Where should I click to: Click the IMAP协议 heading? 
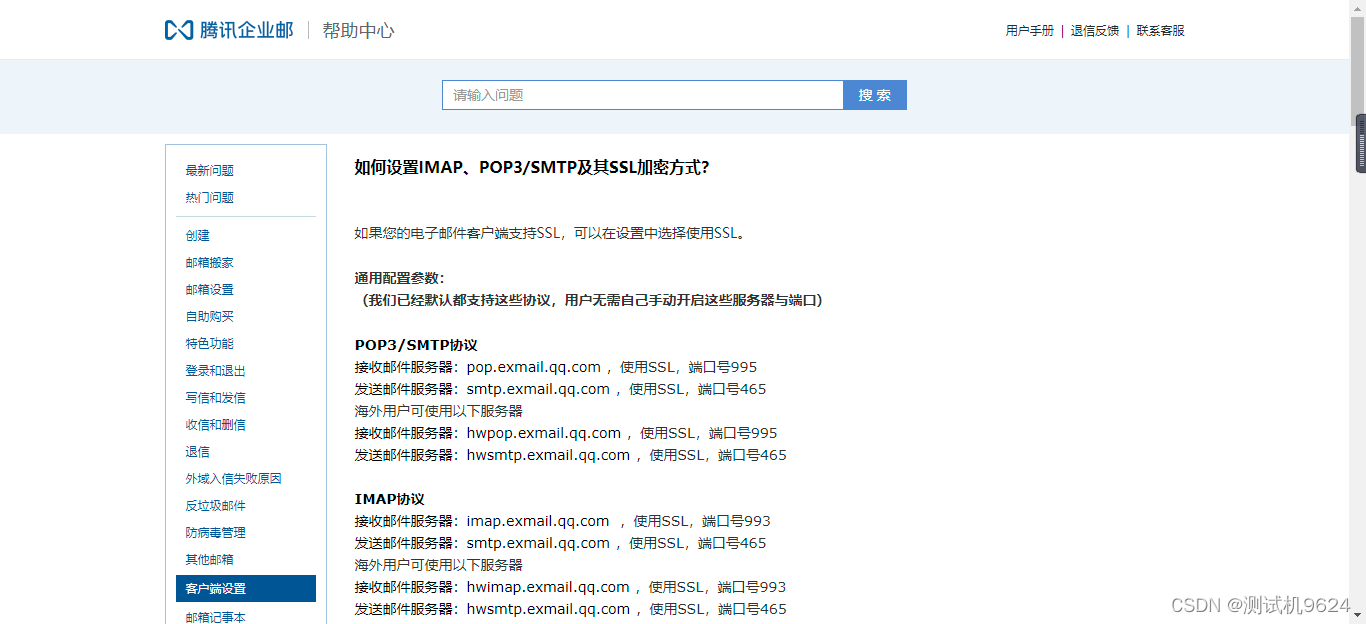[x=390, y=499]
